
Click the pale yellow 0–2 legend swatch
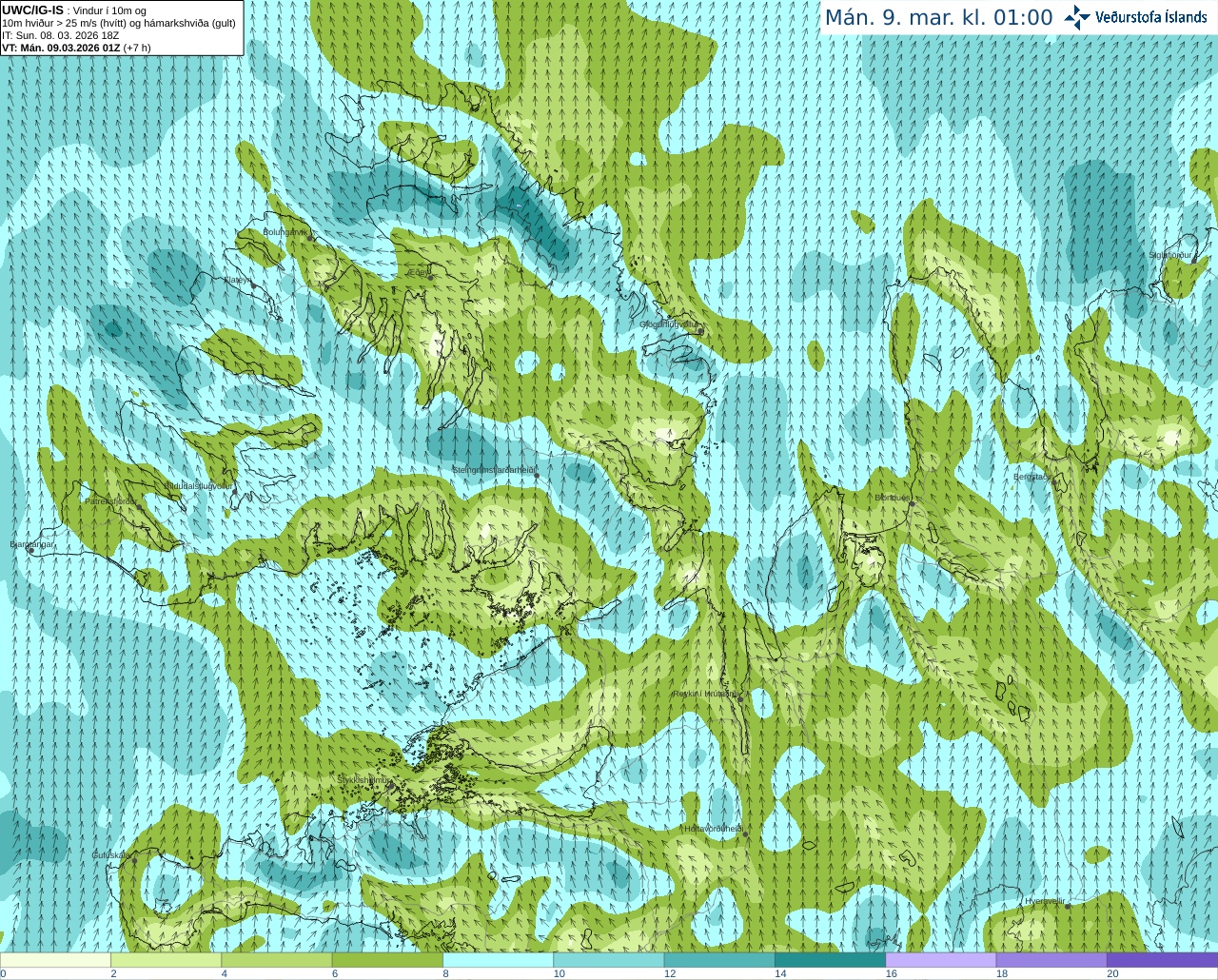(x=55, y=960)
